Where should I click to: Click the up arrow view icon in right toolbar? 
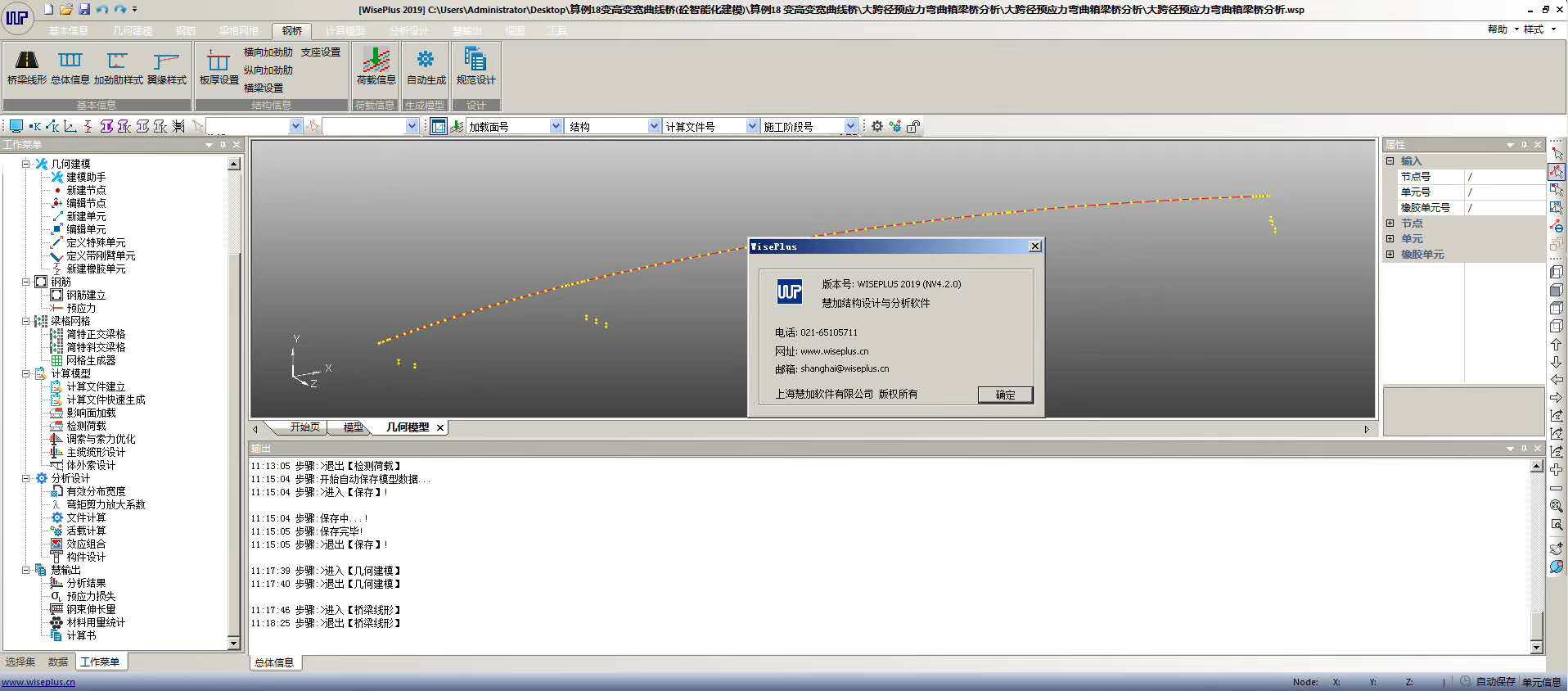point(1557,345)
